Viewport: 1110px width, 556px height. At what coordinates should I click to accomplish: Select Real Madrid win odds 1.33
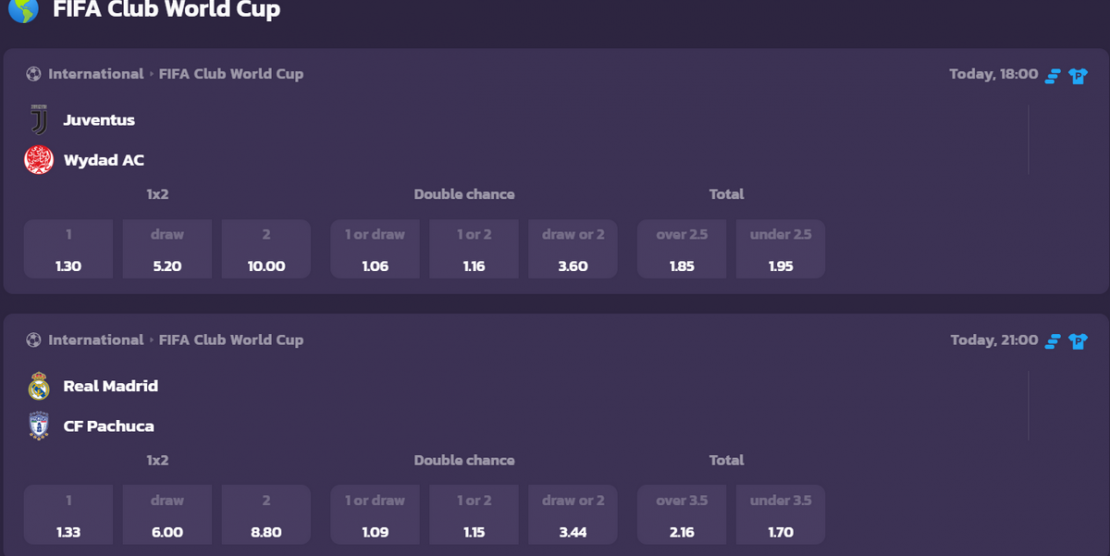(68, 515)
